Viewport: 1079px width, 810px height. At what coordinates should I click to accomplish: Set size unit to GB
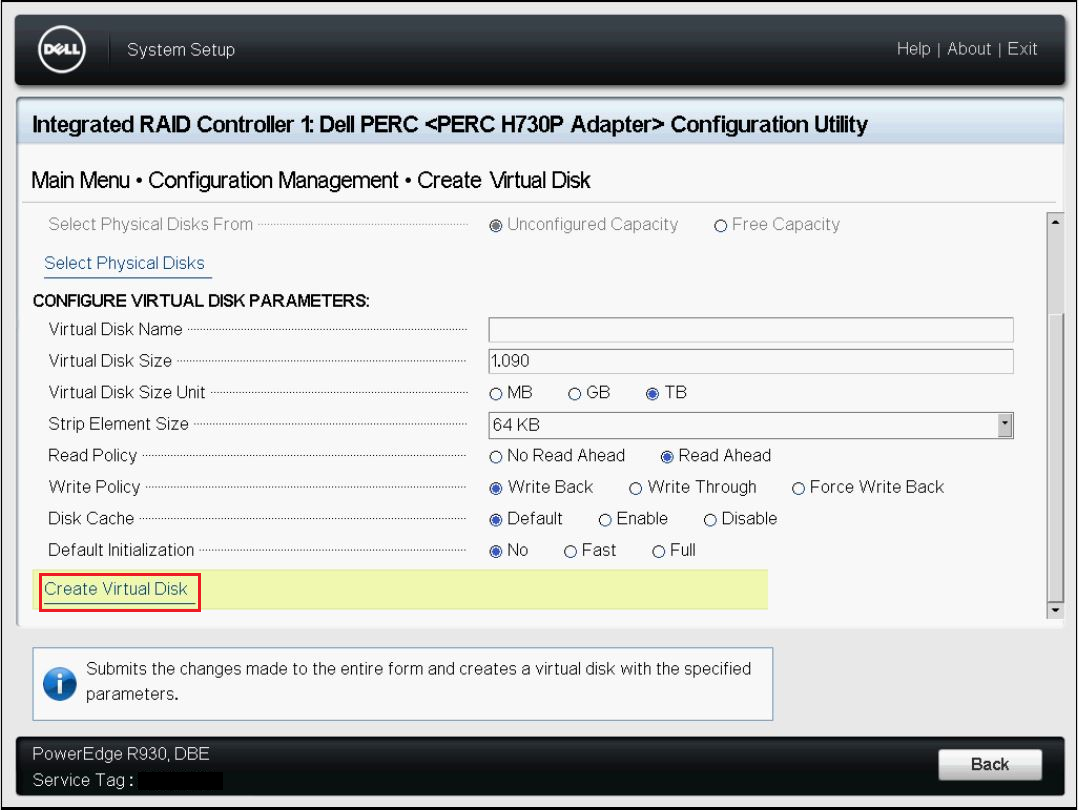(575, 394)
